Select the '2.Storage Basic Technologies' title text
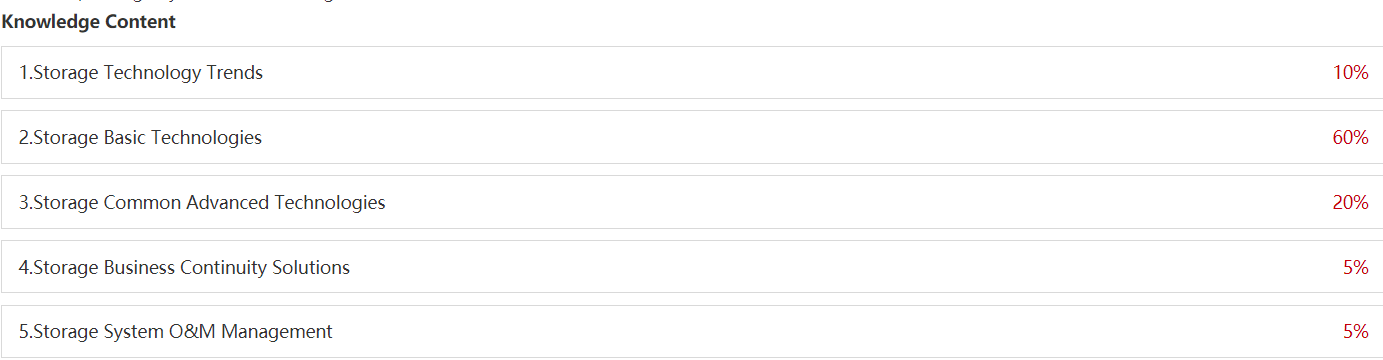The width and height of the screenshot is (1383, 360). coord(140,138)
